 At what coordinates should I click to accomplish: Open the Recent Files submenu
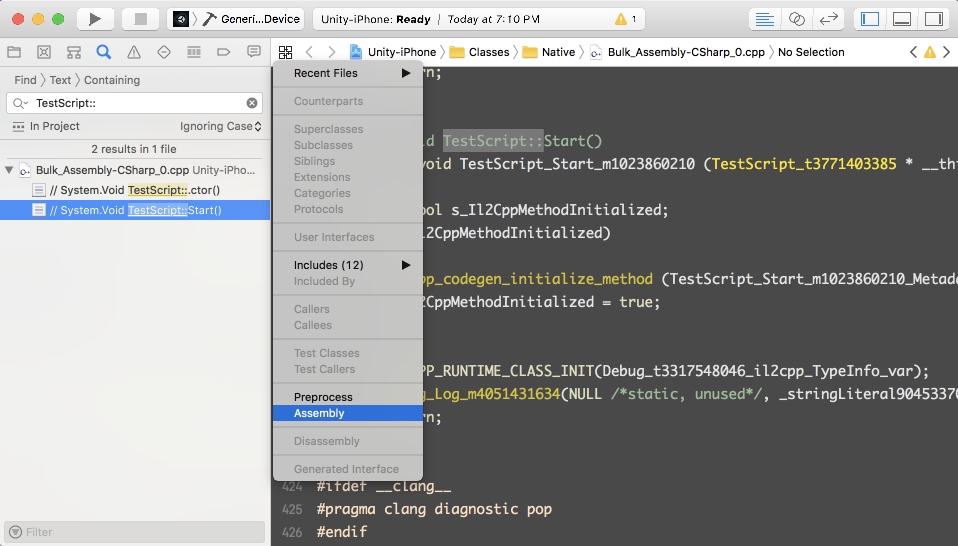click(x=348, y=73)
